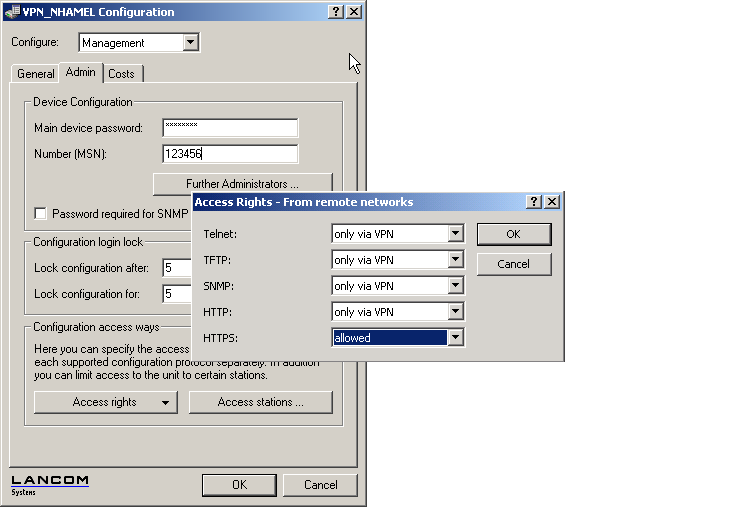Open the Telnet access dropdown

456,234
